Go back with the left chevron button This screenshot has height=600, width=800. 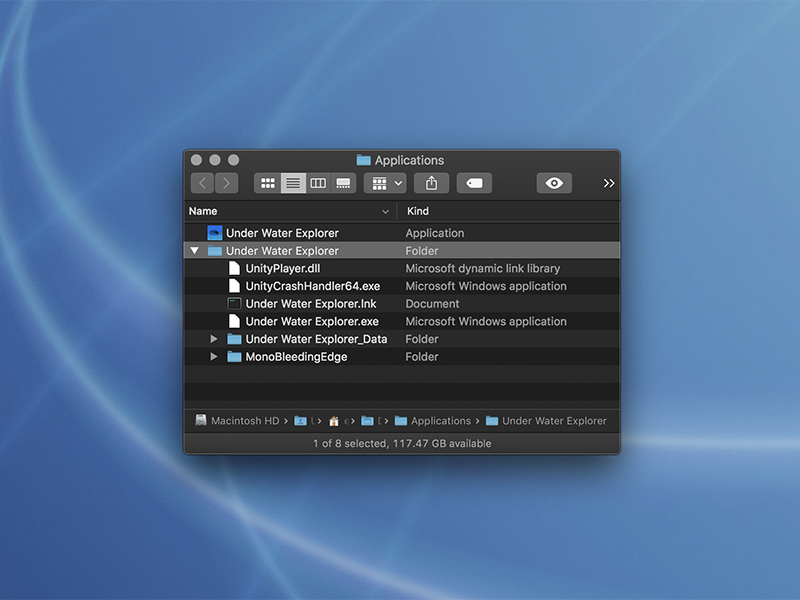(x=203, y=183)
